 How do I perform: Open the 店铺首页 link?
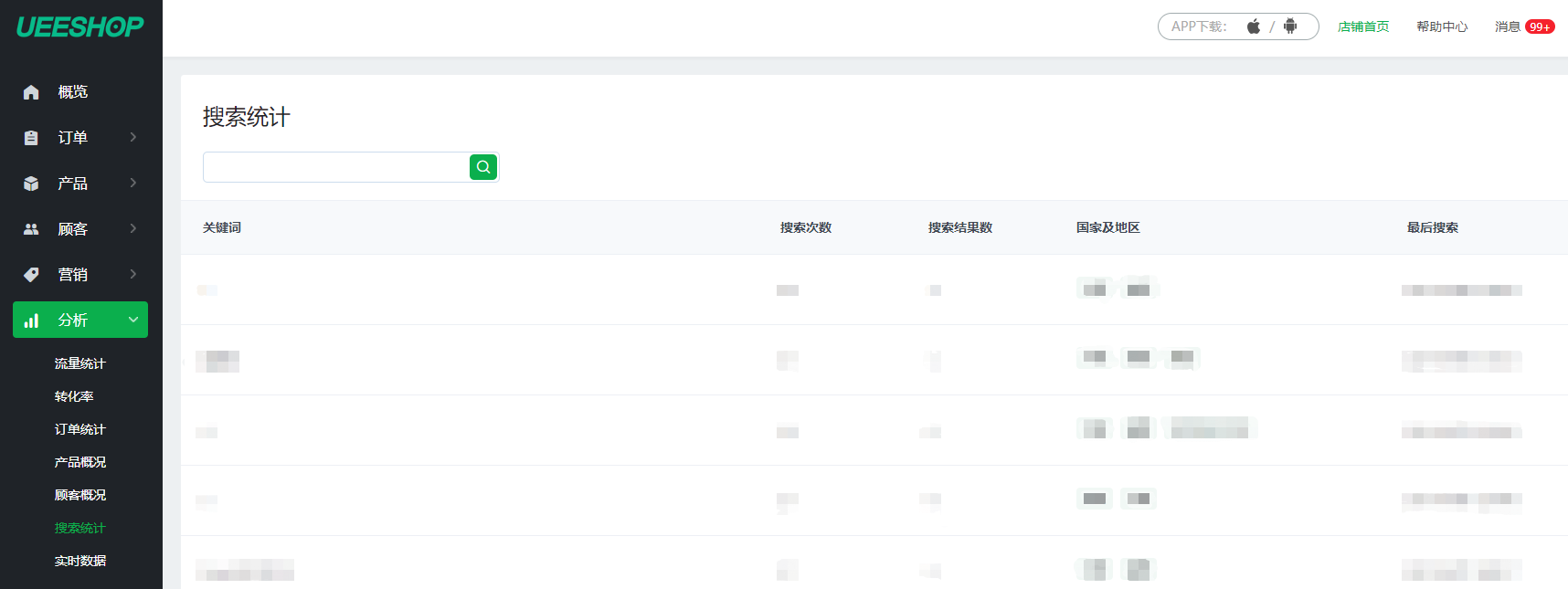point(1362,26)
